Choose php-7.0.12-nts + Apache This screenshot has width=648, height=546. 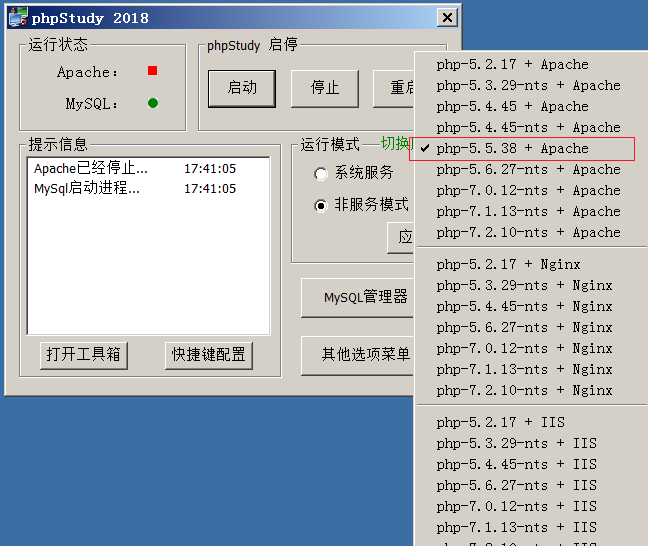coord(531,191)
